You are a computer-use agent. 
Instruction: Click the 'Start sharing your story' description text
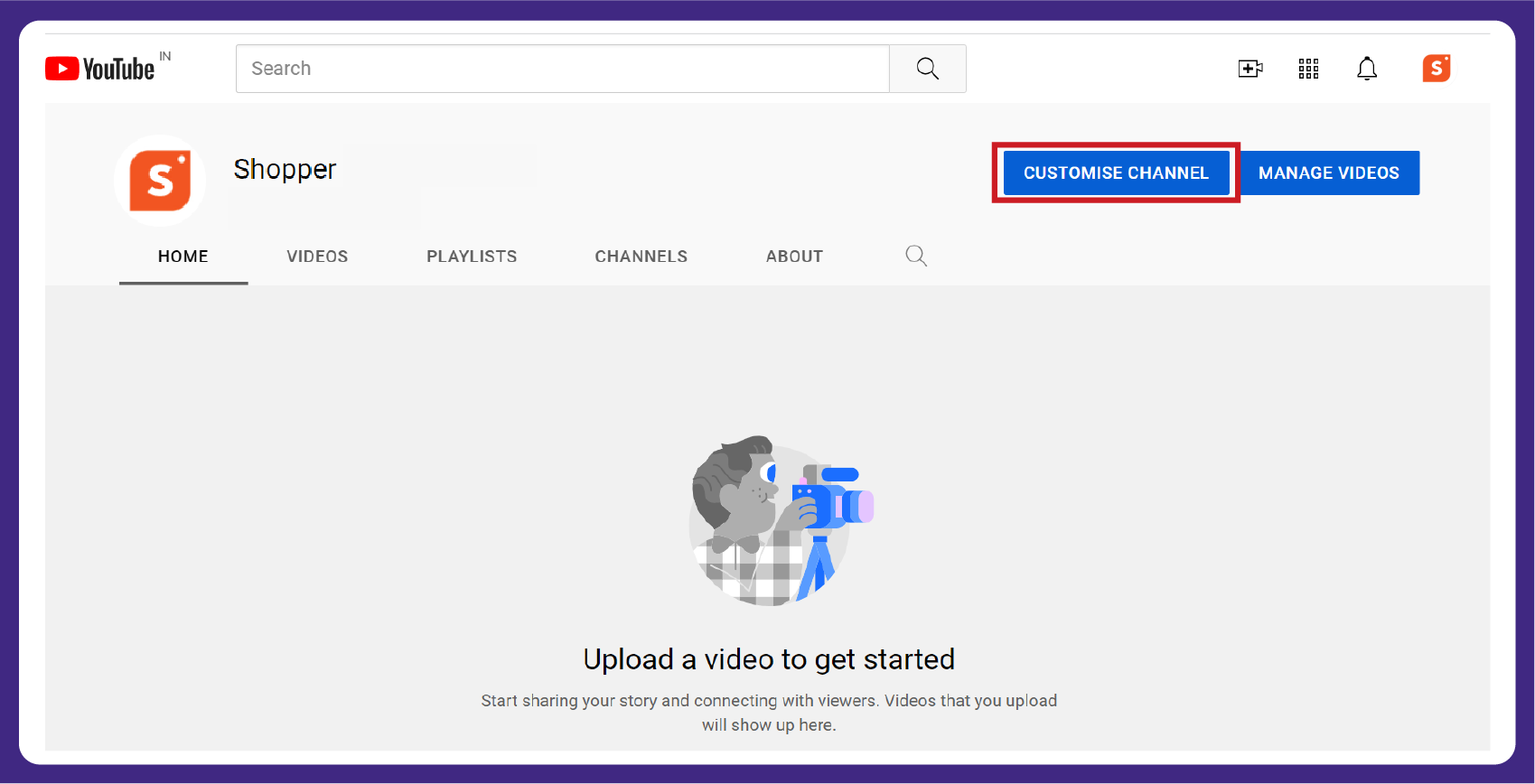coord(769,713)
